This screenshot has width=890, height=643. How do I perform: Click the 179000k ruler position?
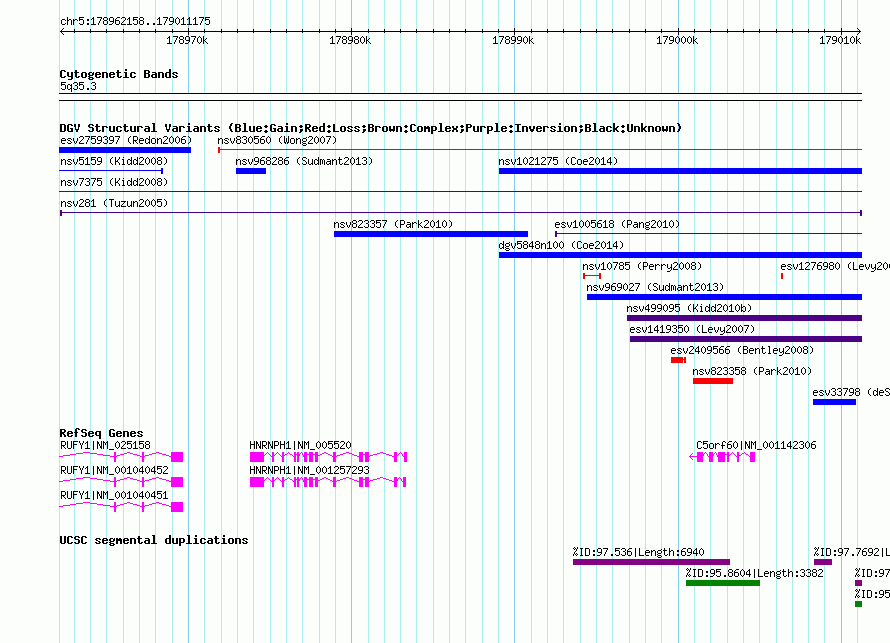tap(677, 40)
